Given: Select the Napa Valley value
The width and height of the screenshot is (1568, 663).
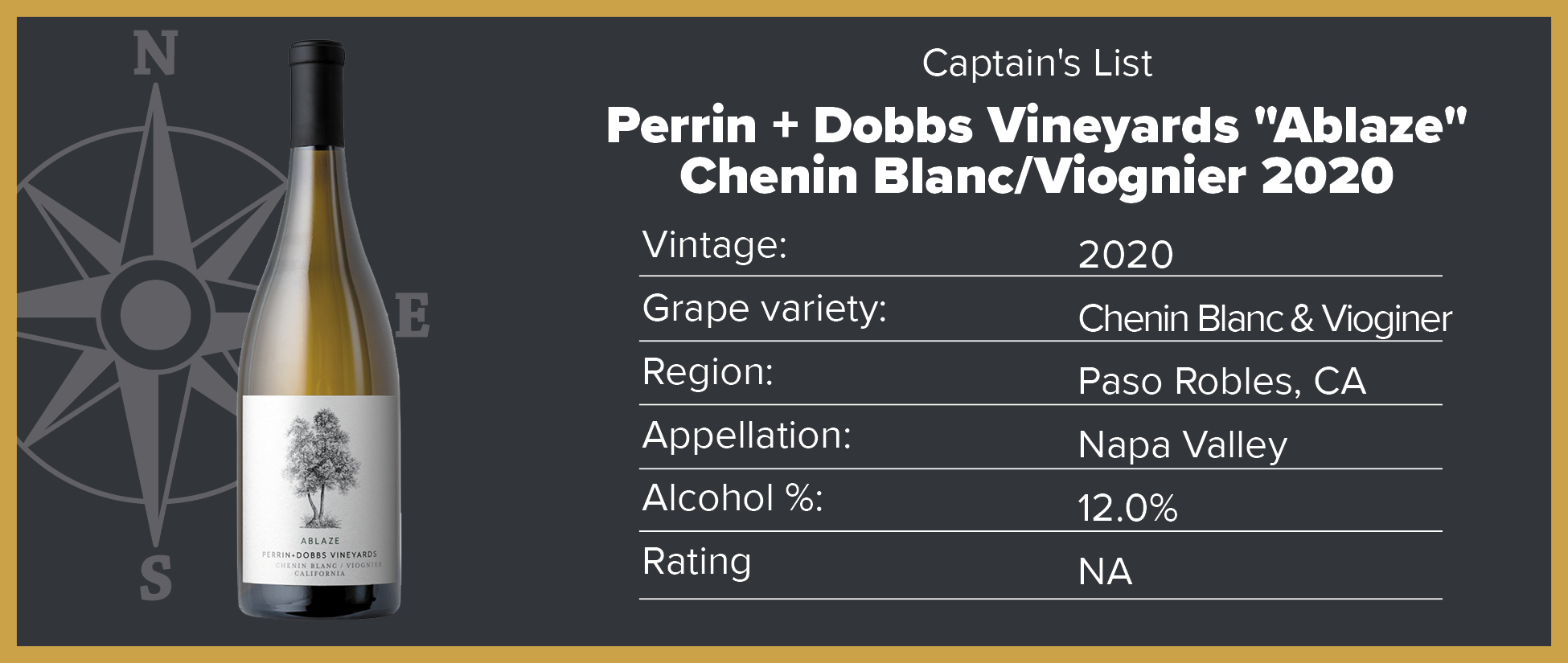Looking at the screenshot, I should coord(1183,445).
